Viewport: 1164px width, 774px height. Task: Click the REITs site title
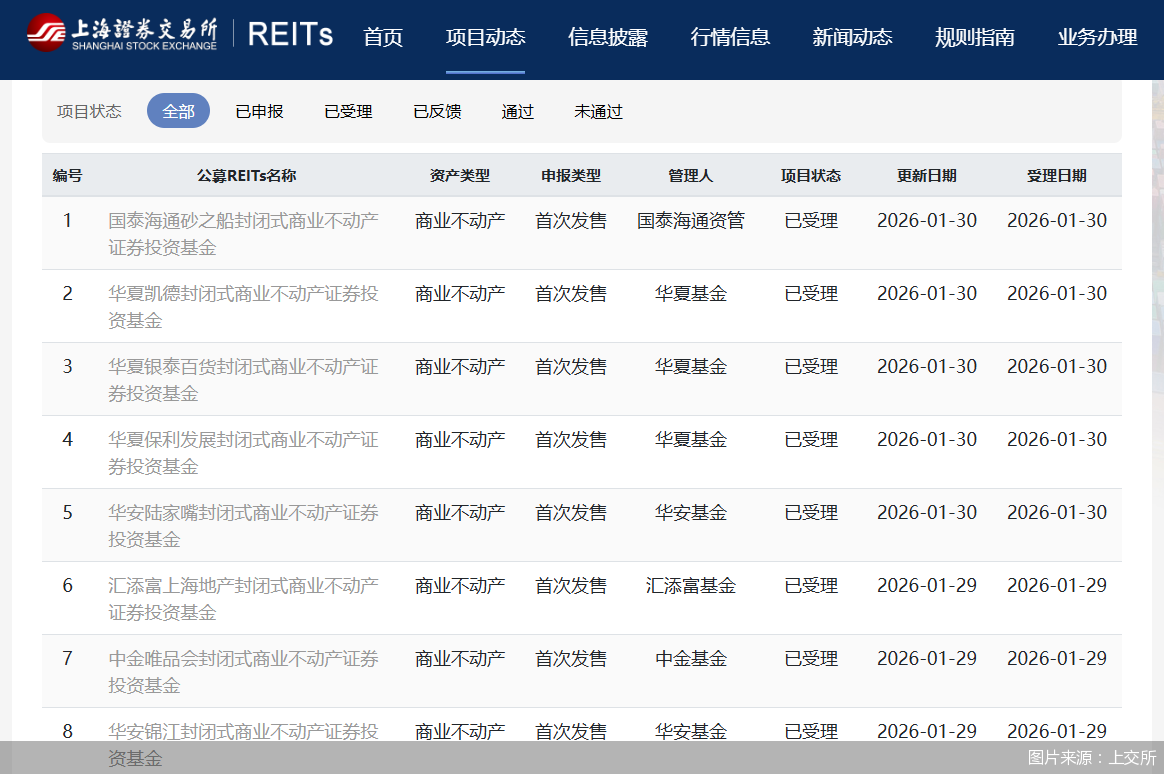coord(291,35)
